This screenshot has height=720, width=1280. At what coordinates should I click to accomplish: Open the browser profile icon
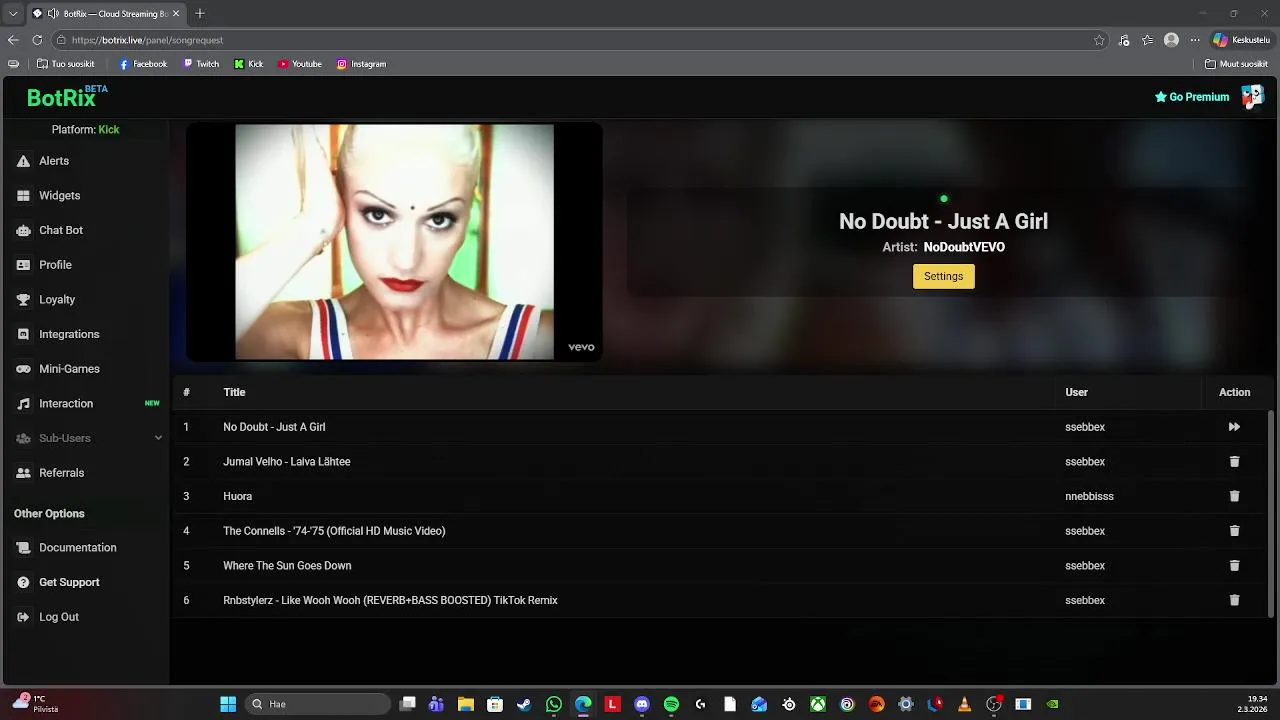pyautogui.click(x=1171, y=40)
